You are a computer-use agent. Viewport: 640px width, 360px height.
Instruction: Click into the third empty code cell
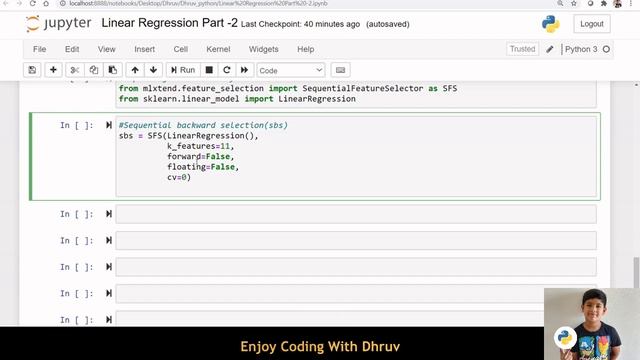coord(356,267)
